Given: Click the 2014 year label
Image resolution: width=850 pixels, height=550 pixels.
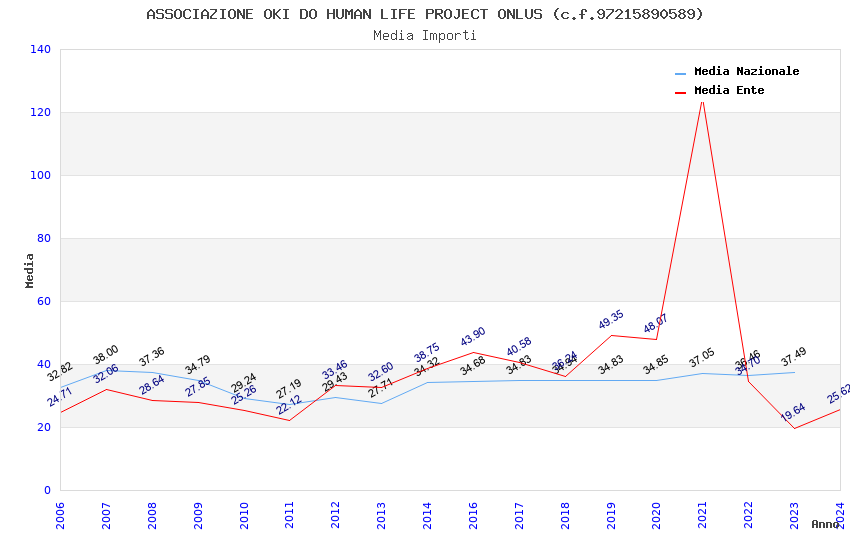Looking at the screenshot, I should (x=427, y=515).
